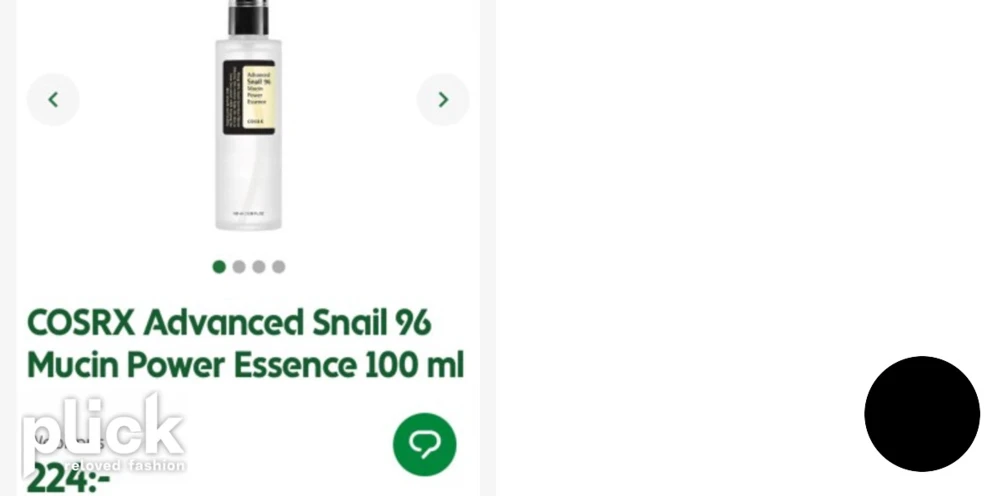Advance to the next product image
Screen dimensions: 1000x496
tap(443, 99)
